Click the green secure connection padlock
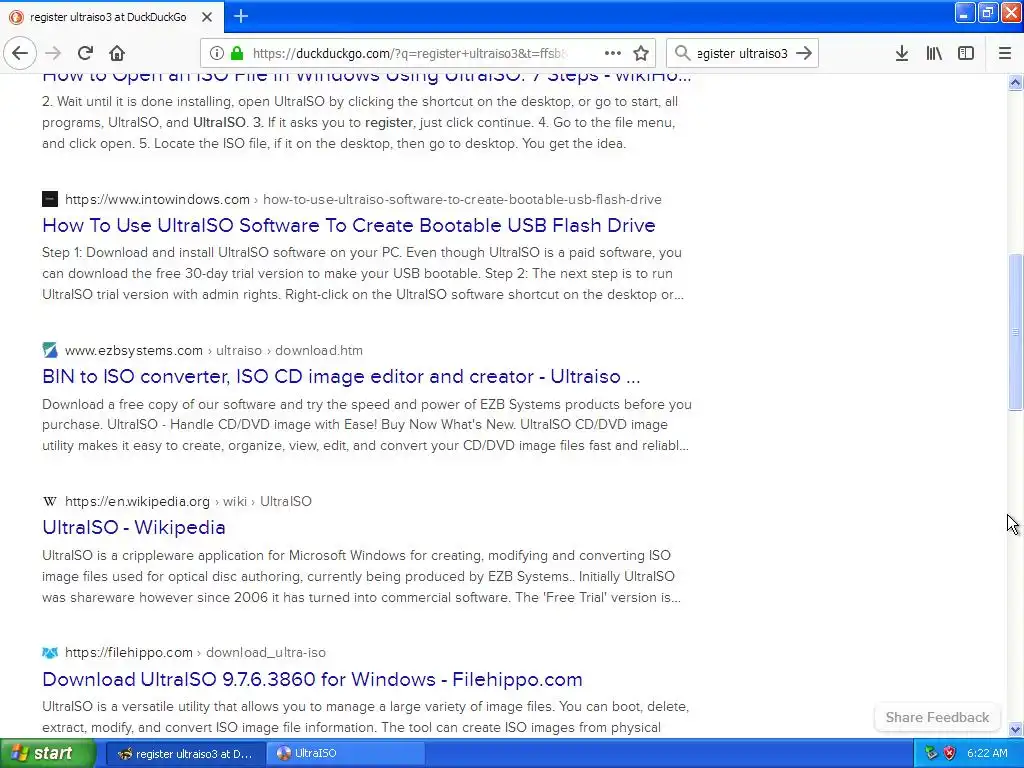Screen dimensions: 1024x768 pyautogui.click(x=237, y=53)
